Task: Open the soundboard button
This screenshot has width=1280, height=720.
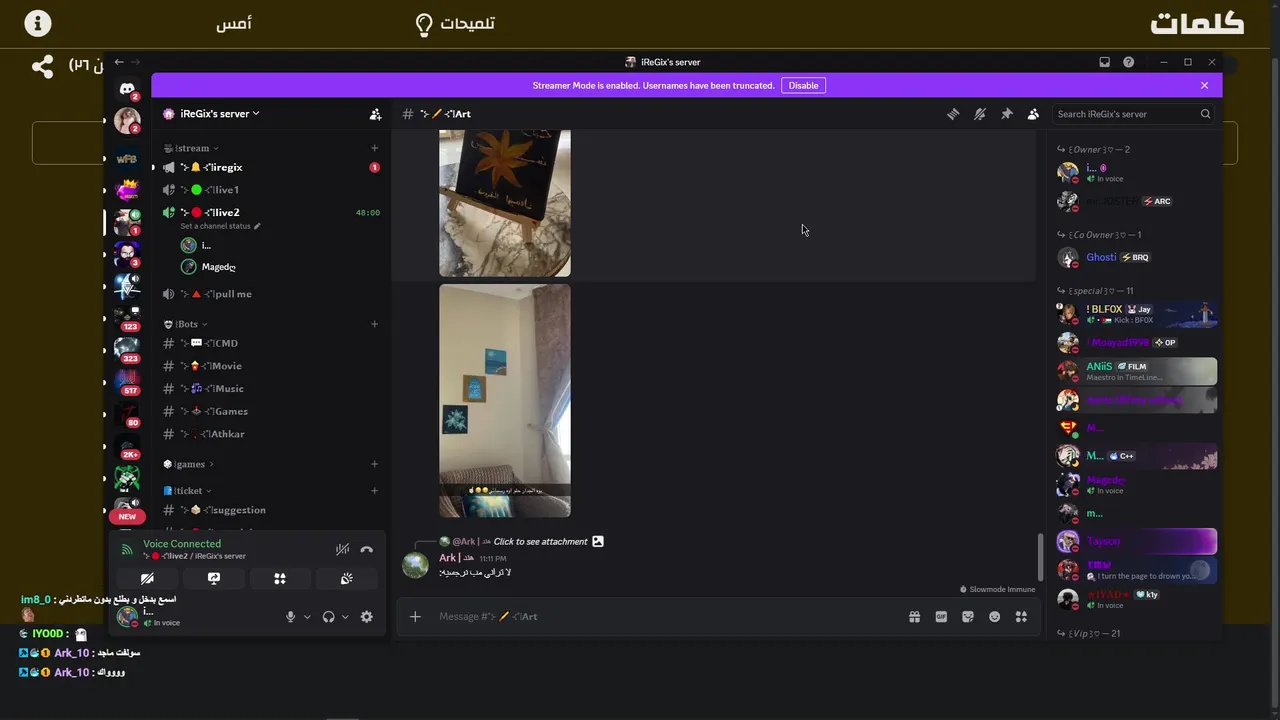Action: point(346,578)
